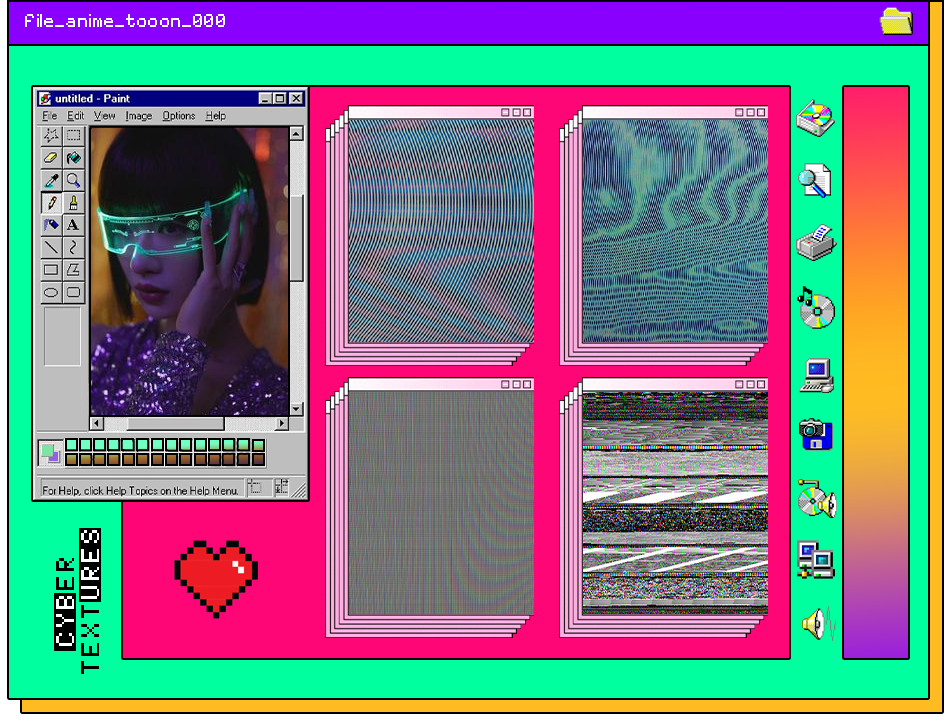Close the untitled Paint window

pos(296,98)
